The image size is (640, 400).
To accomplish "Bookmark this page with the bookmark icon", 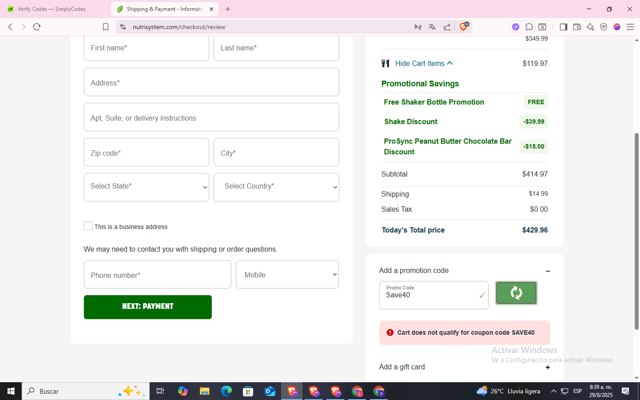I will [x=106, y=27].
